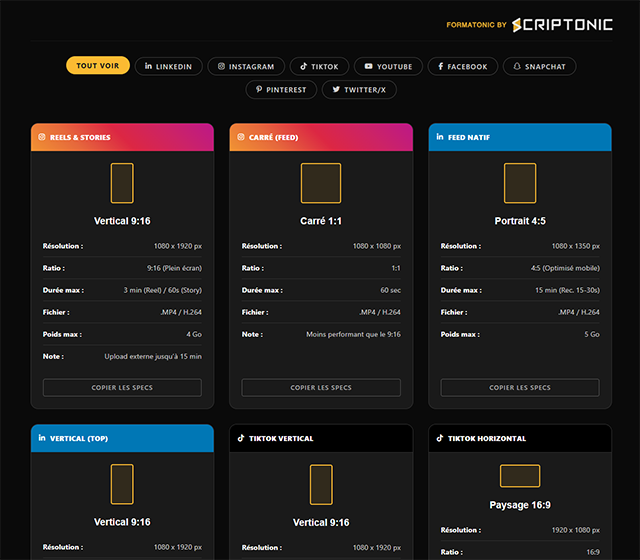Filter formats by Facebook
640x560 pixels.
pyautogui.click(x=462, y=66)
